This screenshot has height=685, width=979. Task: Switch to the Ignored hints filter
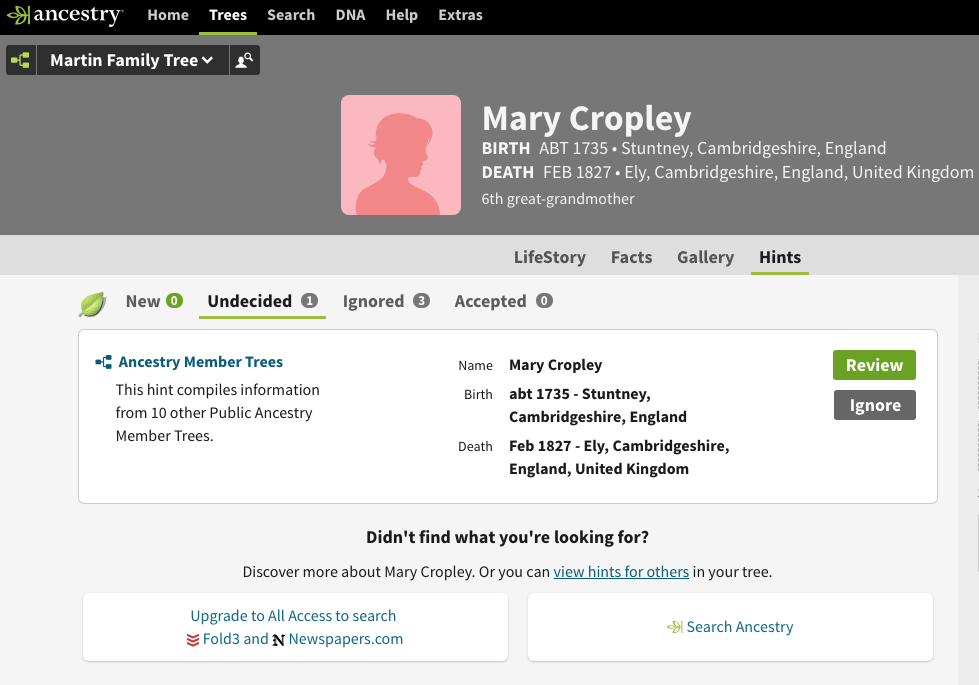coord(374,301)
